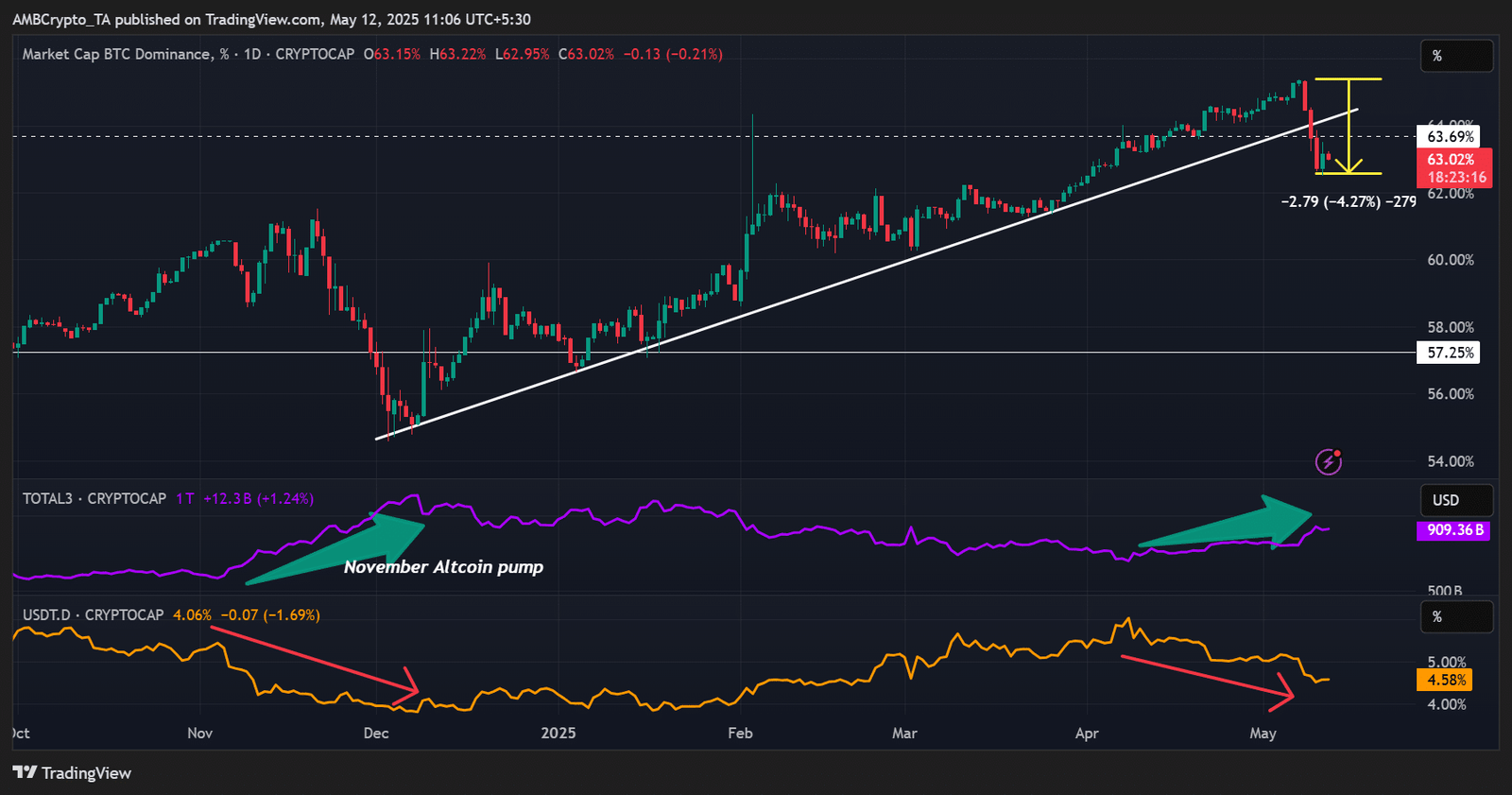This screenshot has width=1512, height=795.
Task: Select the USDT.D CRYPTOCAP indicator label
Action: pyautogui.click(x=94, y=614)
